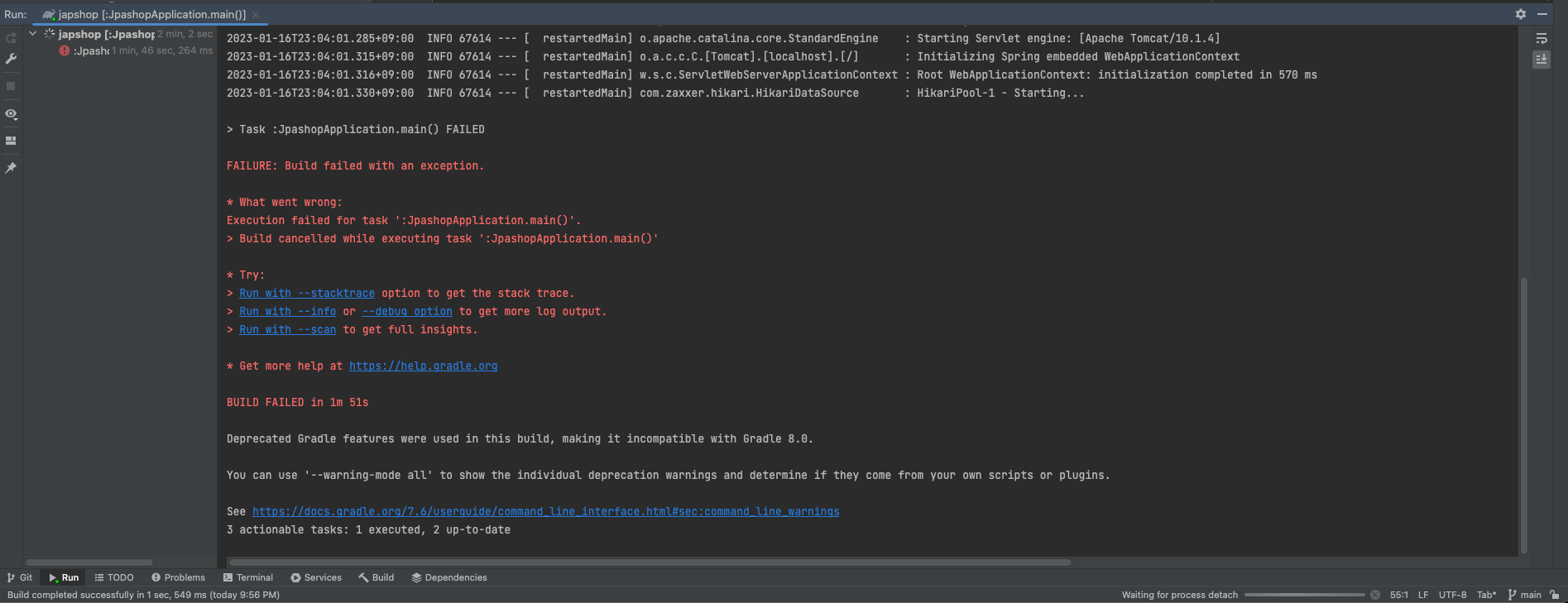
Task: Cancel the background process in the status bar
Action: click(x=1375, y=595)
